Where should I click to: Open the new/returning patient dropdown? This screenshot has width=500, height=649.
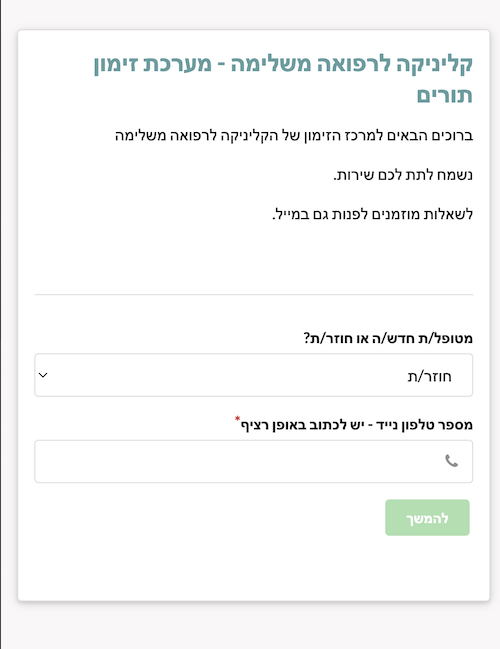pyautogui.click(x=253, y=375)
